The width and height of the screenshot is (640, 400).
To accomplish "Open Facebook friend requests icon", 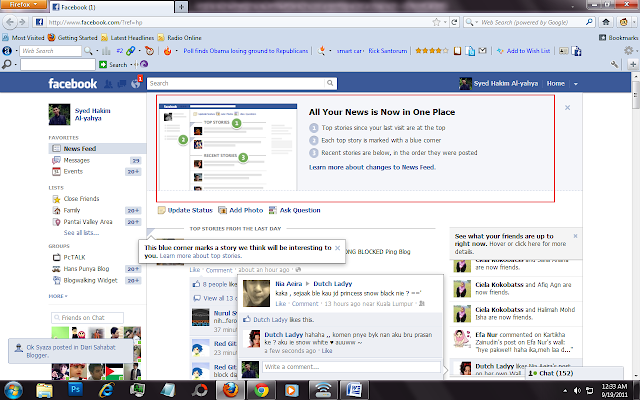I will pyautogui.click(x=108, y=84).
